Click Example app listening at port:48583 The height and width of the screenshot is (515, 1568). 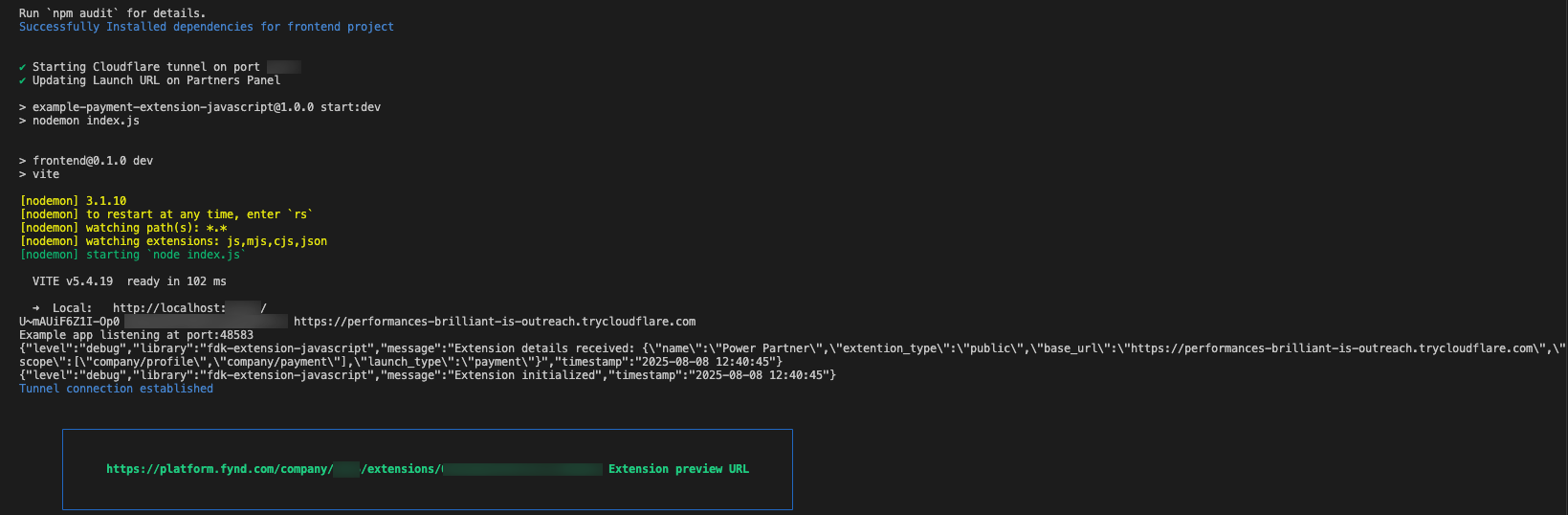coord(136,335)
